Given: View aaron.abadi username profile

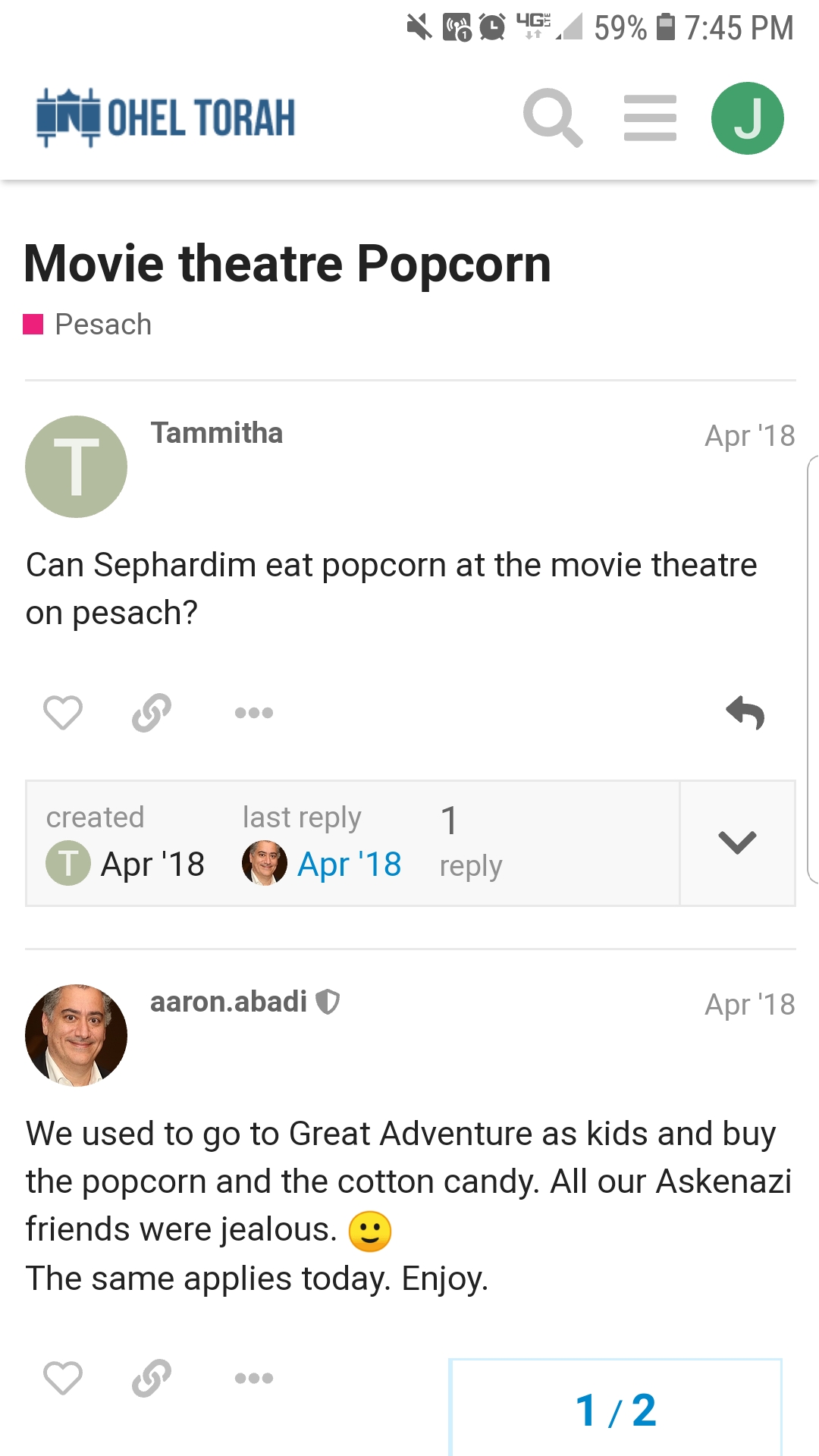Looking at the screenshot, I should (x=228, y=1002).
